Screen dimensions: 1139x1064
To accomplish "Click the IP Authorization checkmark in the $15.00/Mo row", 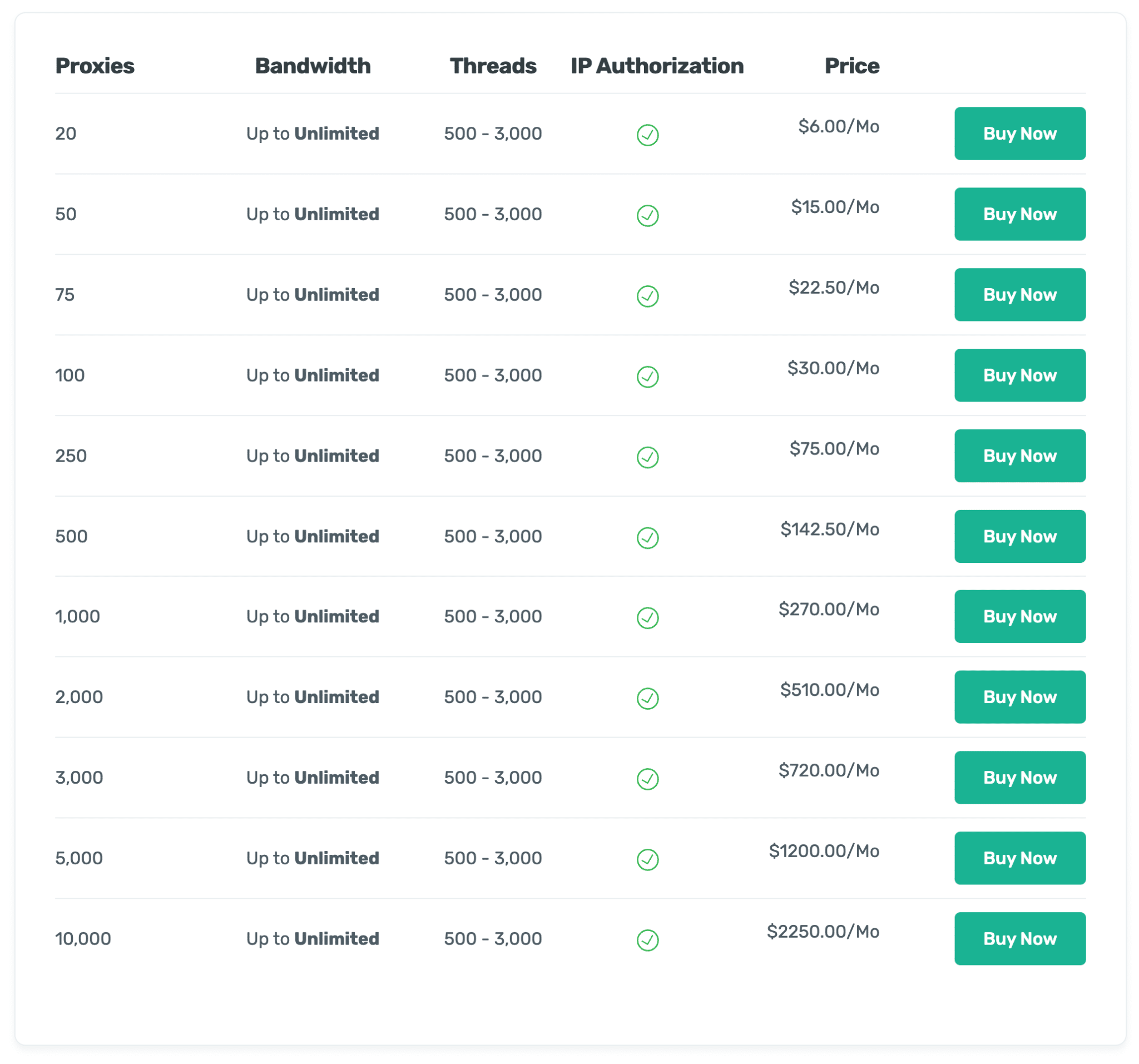I will 647,216.
